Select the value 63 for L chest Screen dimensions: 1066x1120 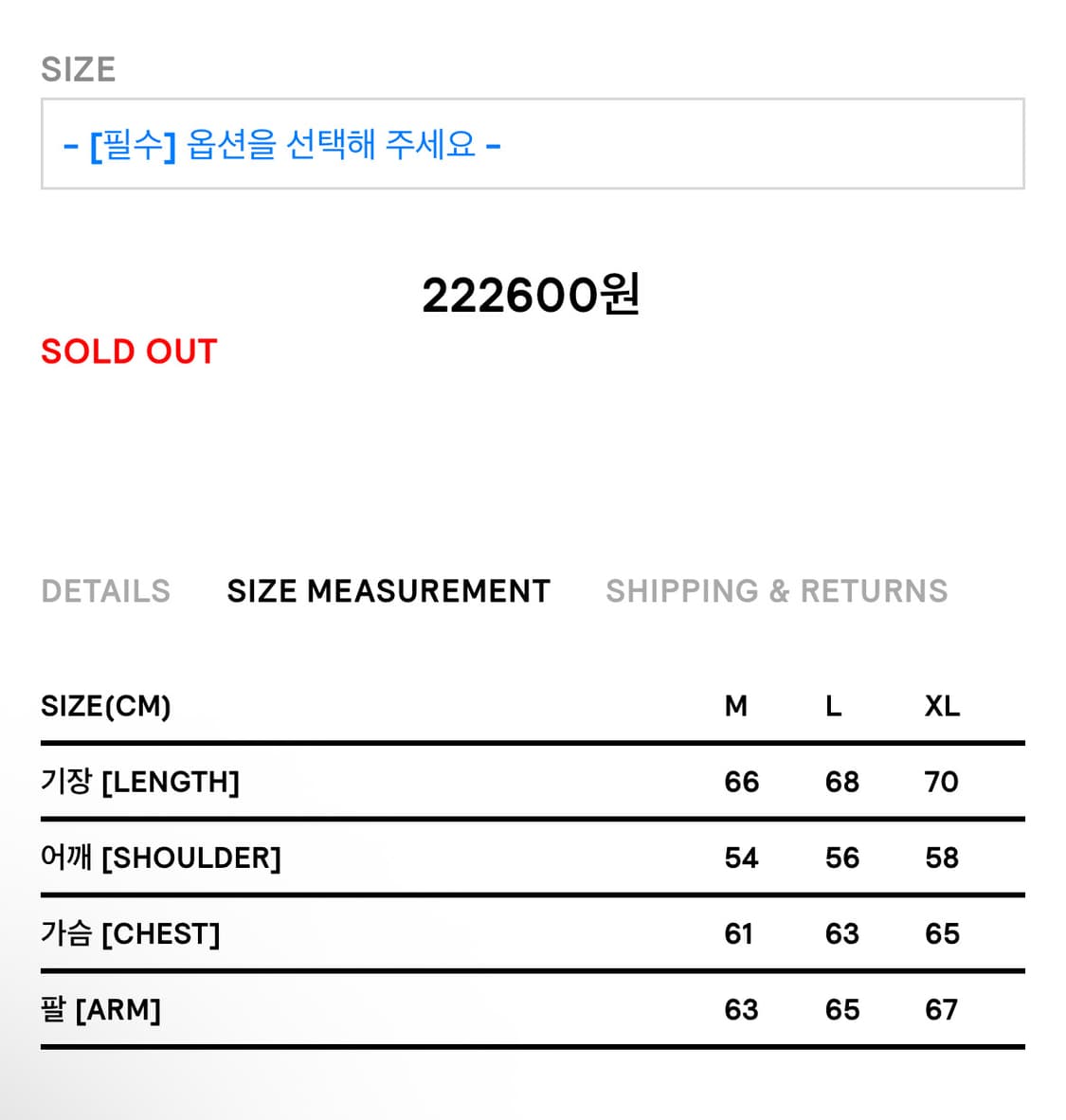(x=840, y=932)
